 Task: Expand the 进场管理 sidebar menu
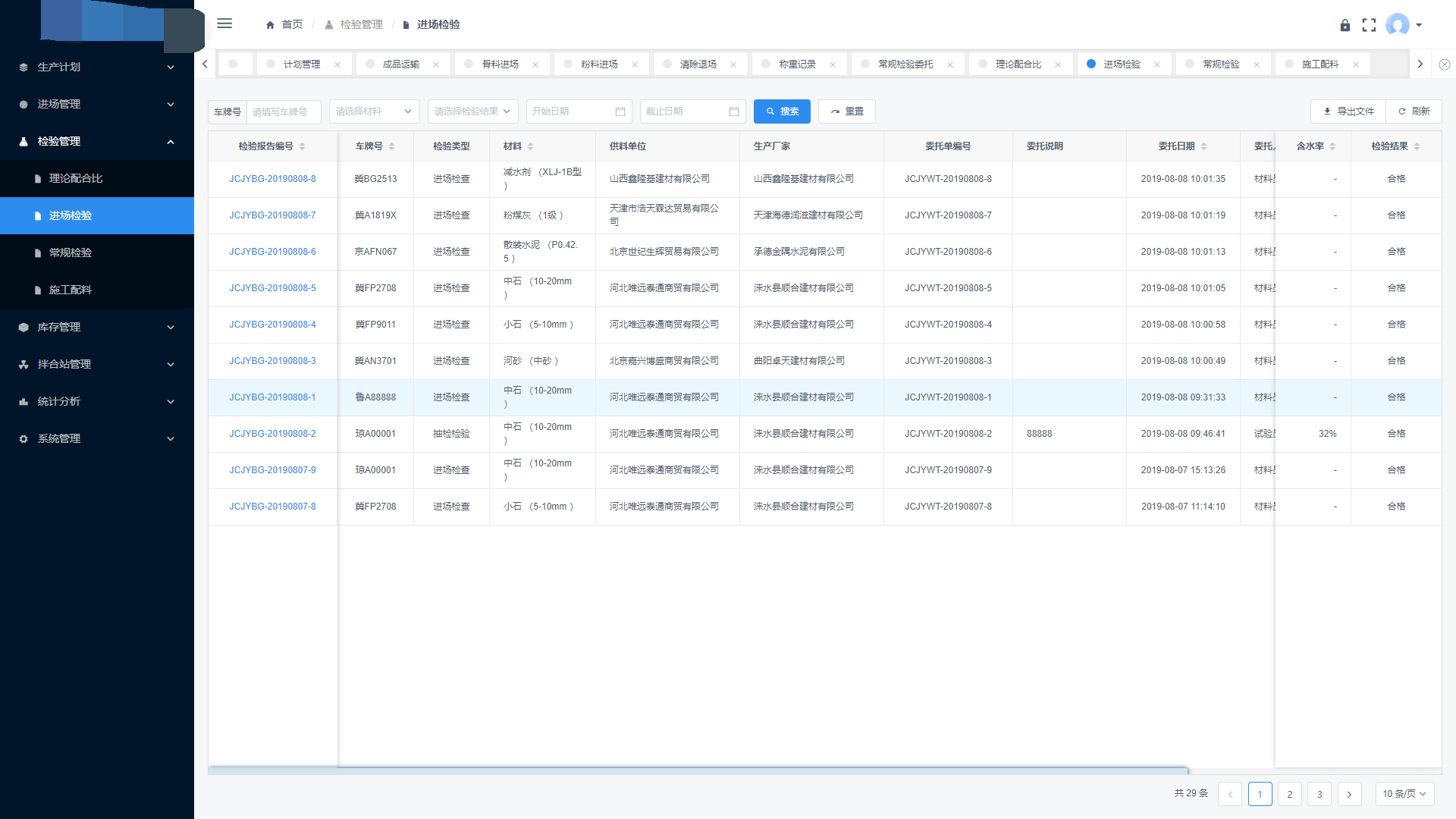click(97, 104)
